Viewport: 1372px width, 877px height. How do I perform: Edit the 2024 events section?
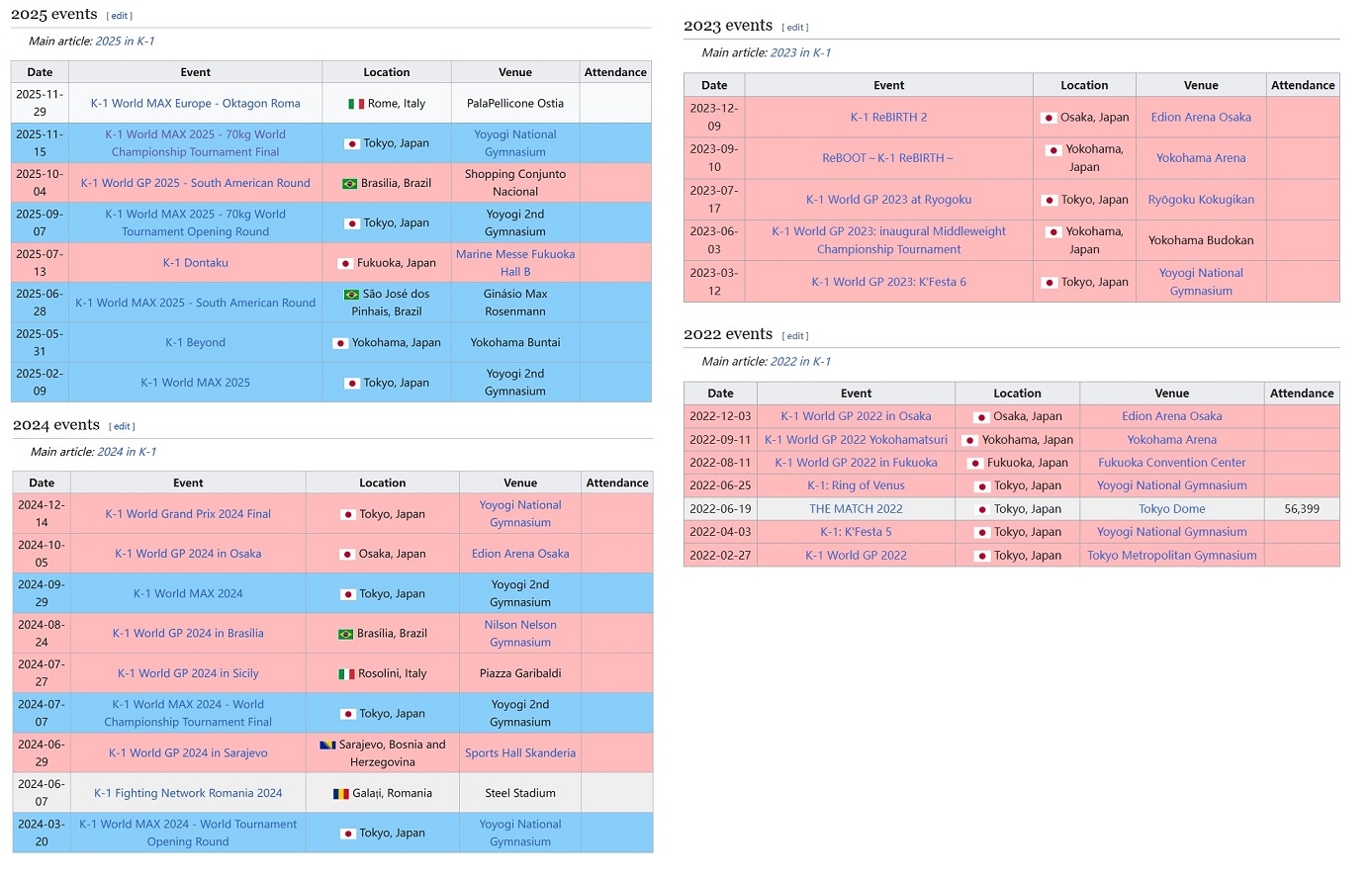click(x=122, y=427)
